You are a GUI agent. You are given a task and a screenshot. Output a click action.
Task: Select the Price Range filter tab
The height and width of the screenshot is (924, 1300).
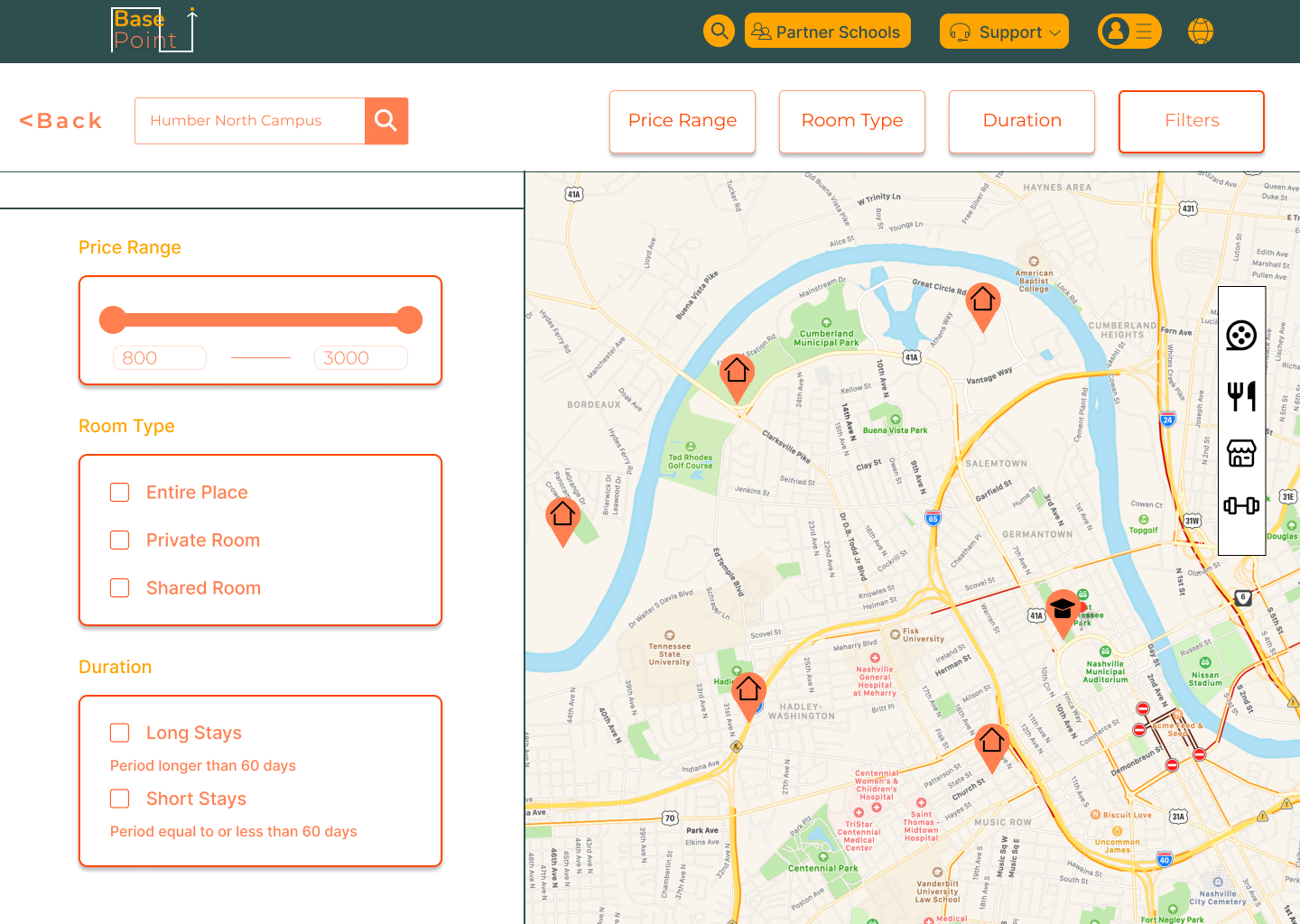682,121
